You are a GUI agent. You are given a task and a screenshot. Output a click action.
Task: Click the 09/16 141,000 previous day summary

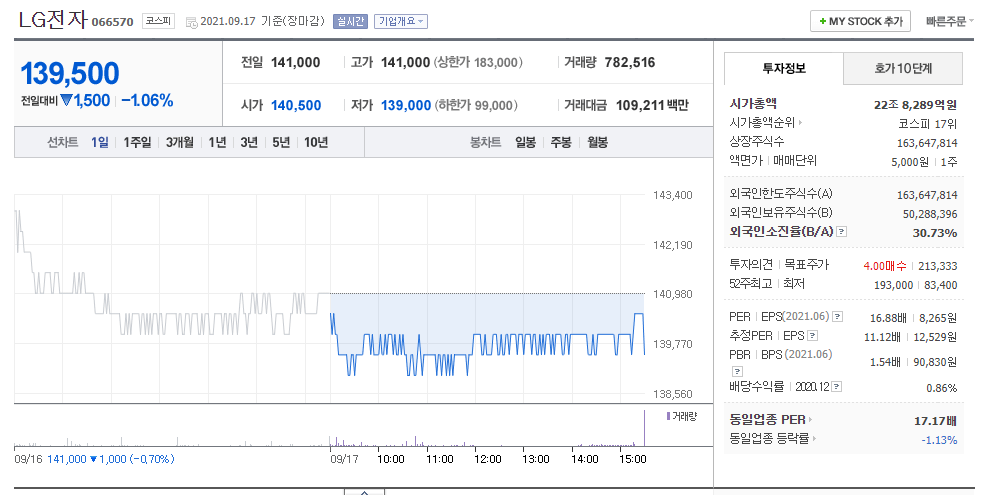(94, 458)
